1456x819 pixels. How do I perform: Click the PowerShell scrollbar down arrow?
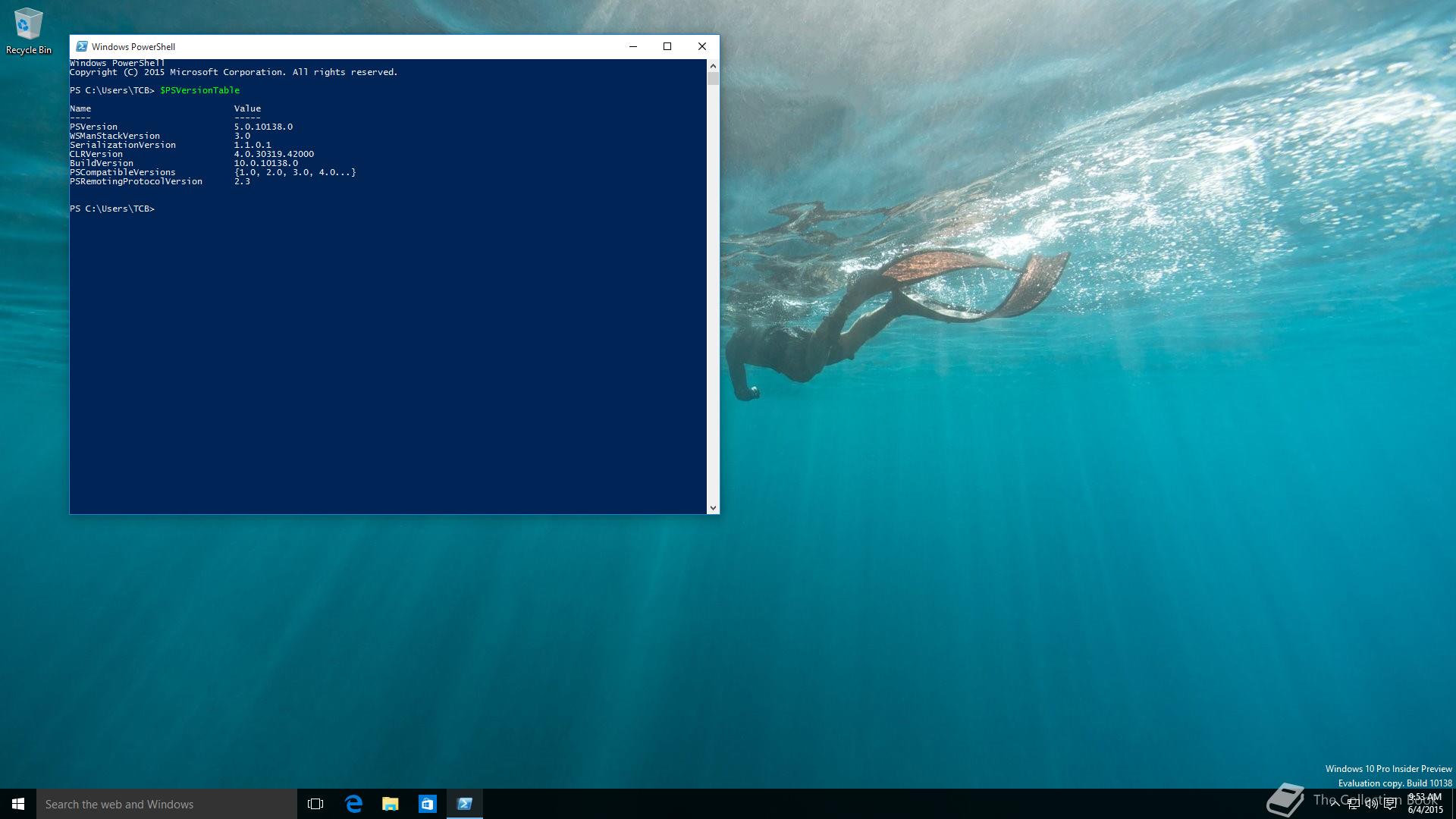713,507
